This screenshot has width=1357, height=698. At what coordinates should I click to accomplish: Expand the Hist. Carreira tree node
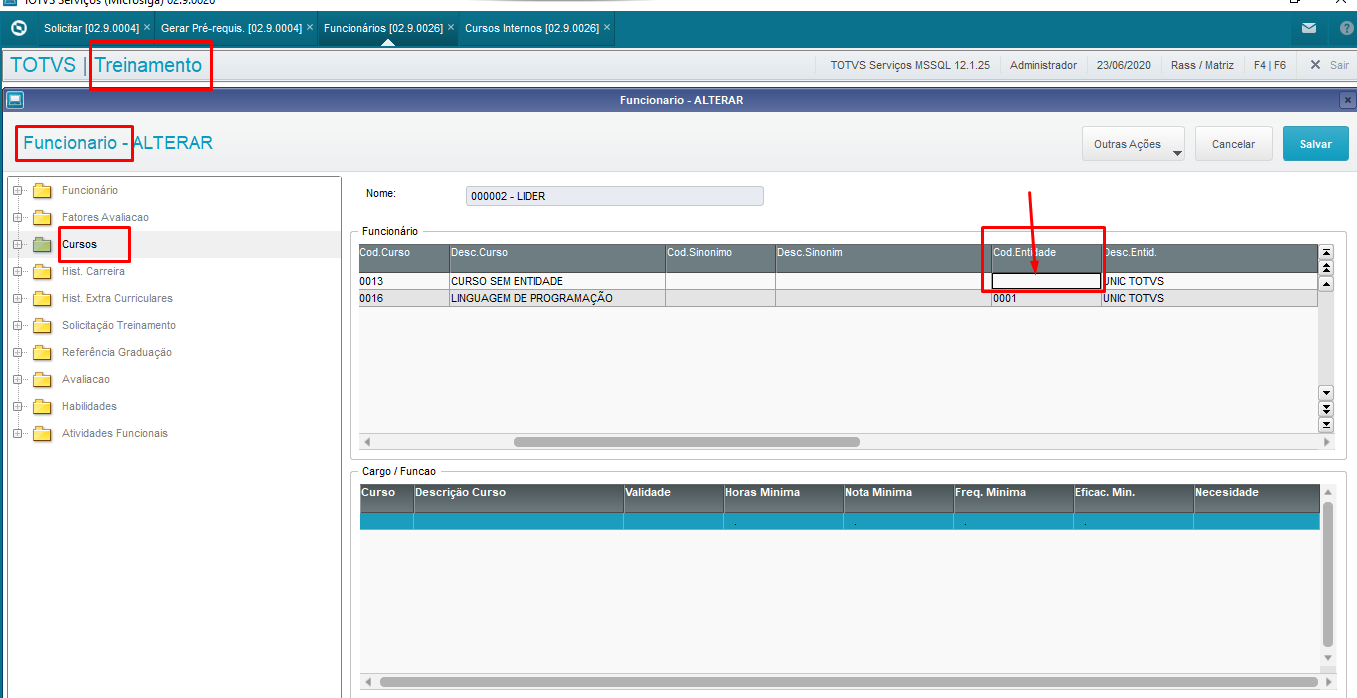[16, 271]
